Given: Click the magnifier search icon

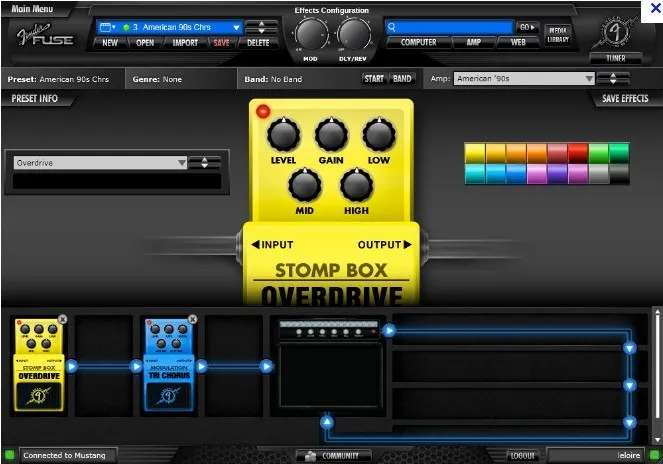Looking at the screenshot, I should (x=392, y=27).
